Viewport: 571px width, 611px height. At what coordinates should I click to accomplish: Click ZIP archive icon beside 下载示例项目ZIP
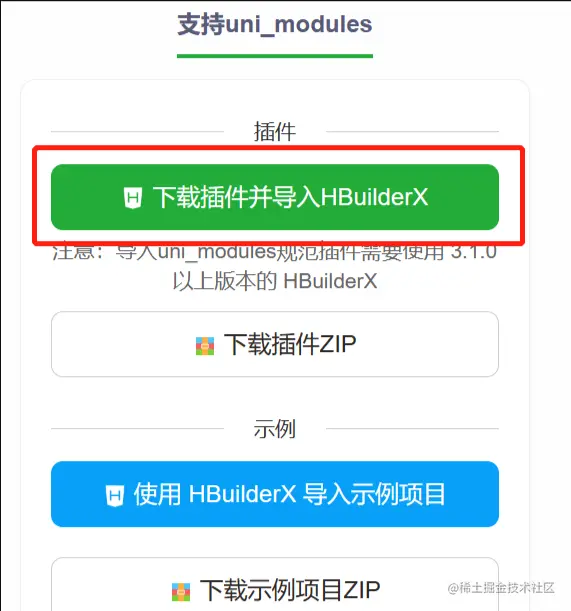point(181,592)
